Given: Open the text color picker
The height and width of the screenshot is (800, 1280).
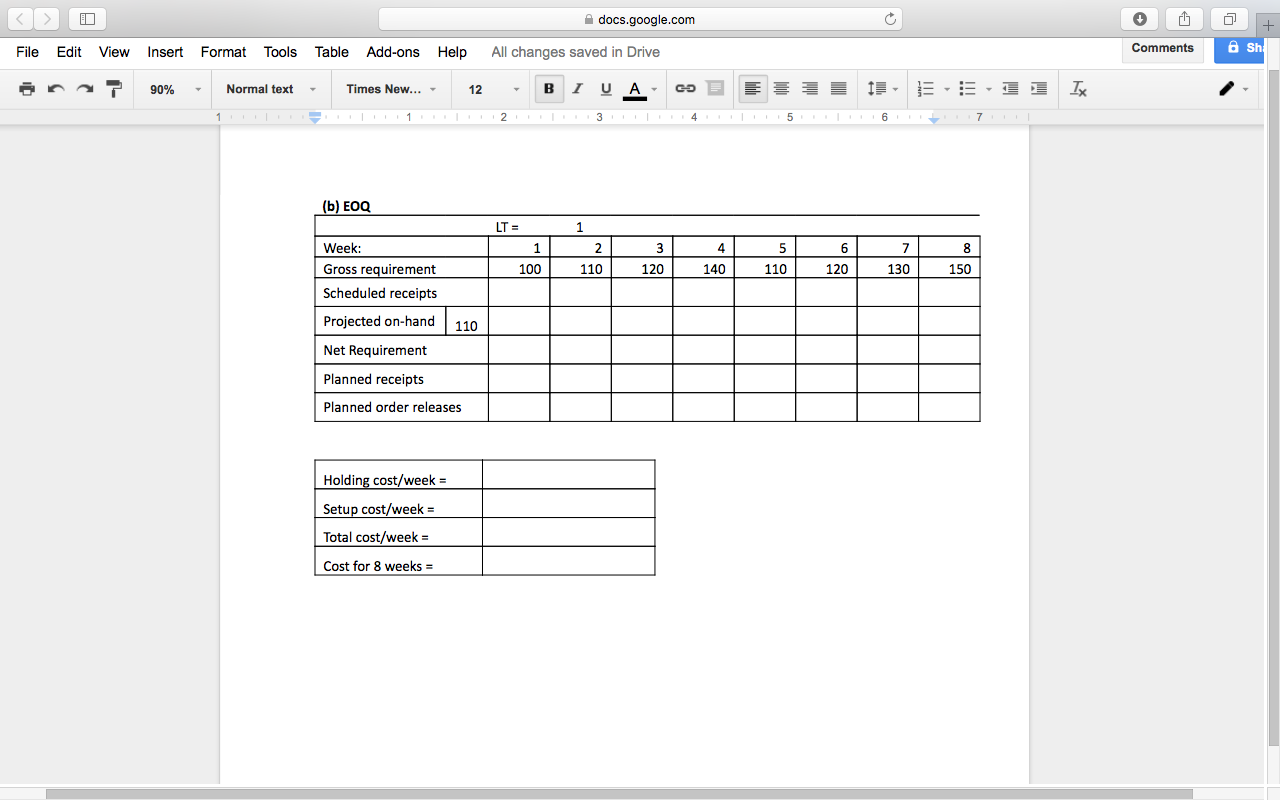Looking at the screenshot, I should click(635, 89).
